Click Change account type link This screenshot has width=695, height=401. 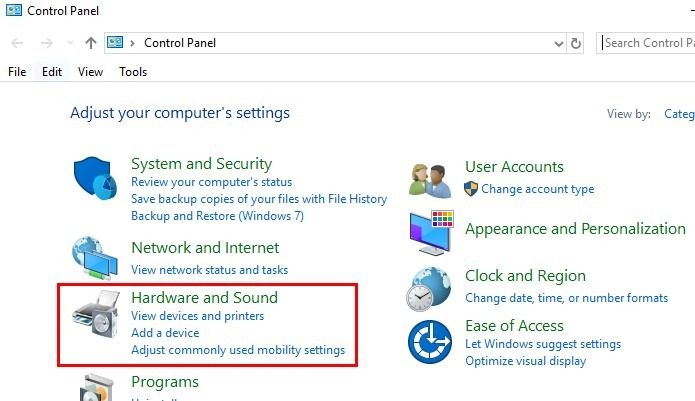[x=537, y=189]
